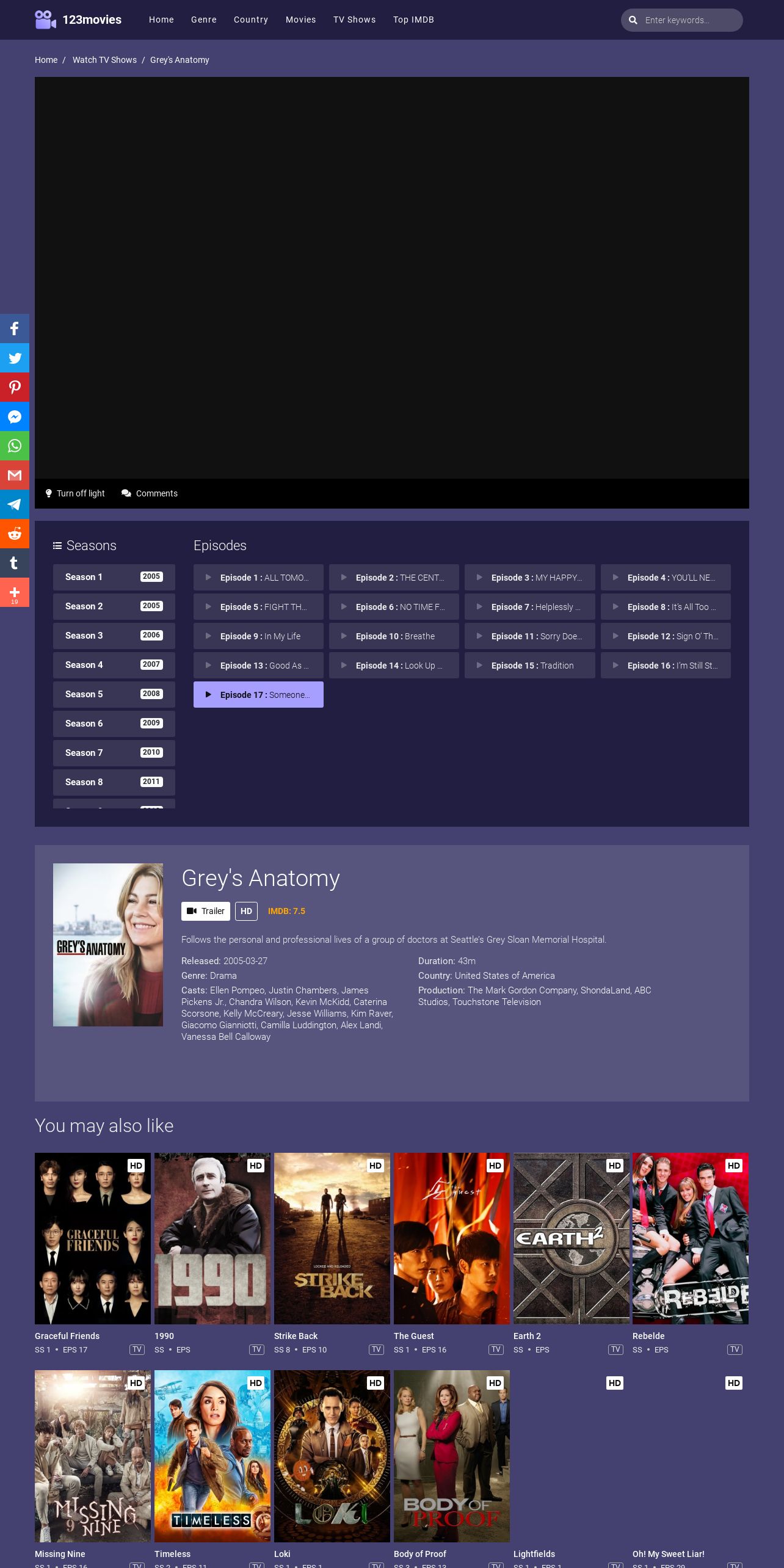The width and height of the screenshot is (784, 1568).
Task: Open the Earth 2 show poster
Action: point(572,1238)
